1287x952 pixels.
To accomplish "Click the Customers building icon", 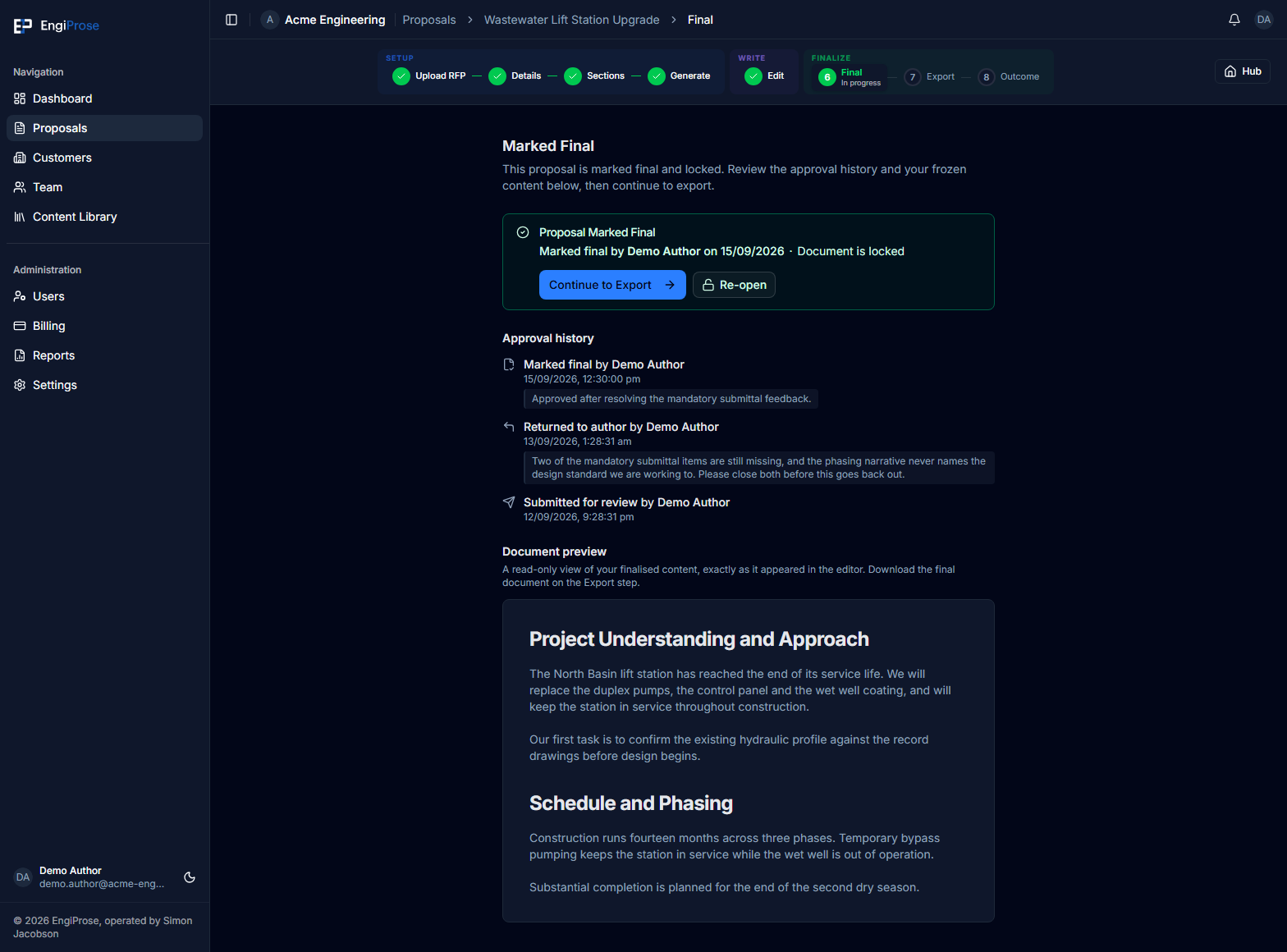I will tap(20, 158).
